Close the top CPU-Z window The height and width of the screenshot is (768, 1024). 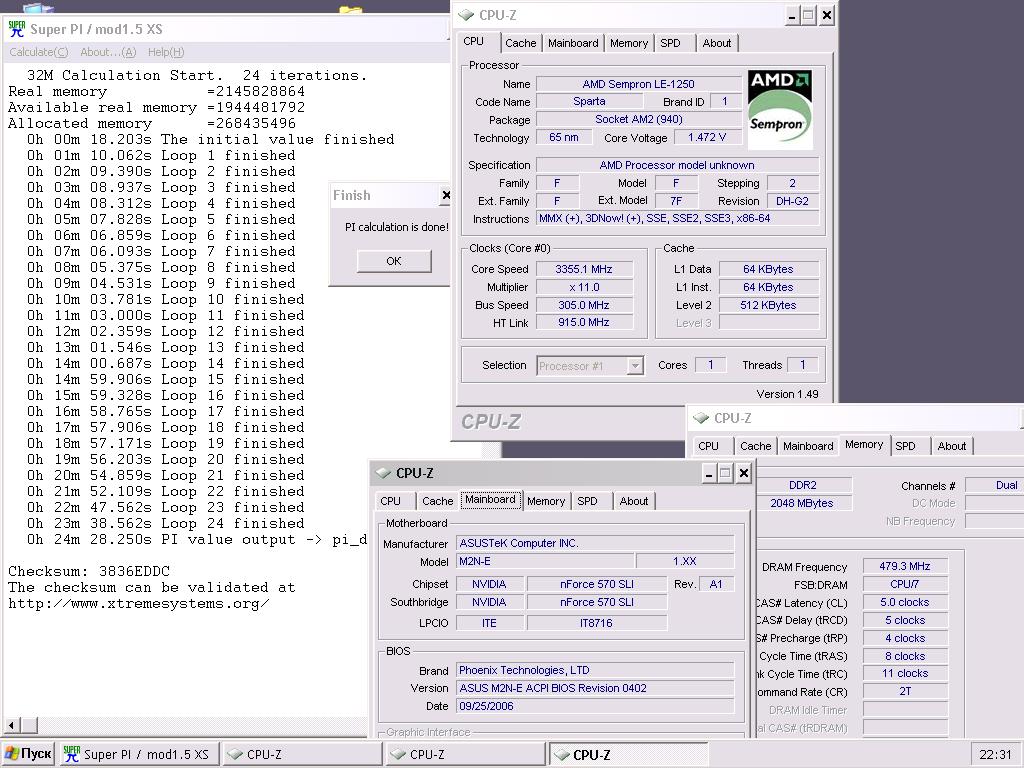826,16
